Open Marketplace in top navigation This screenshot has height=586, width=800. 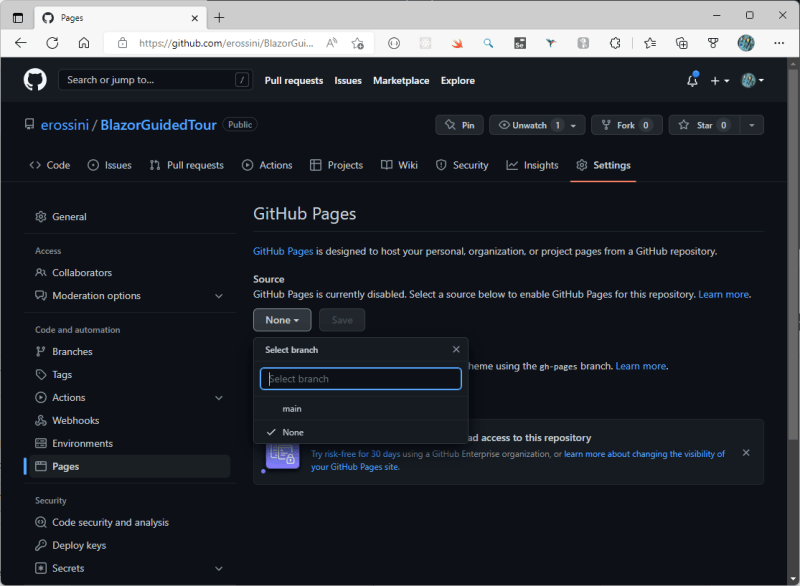click(401, 81)
